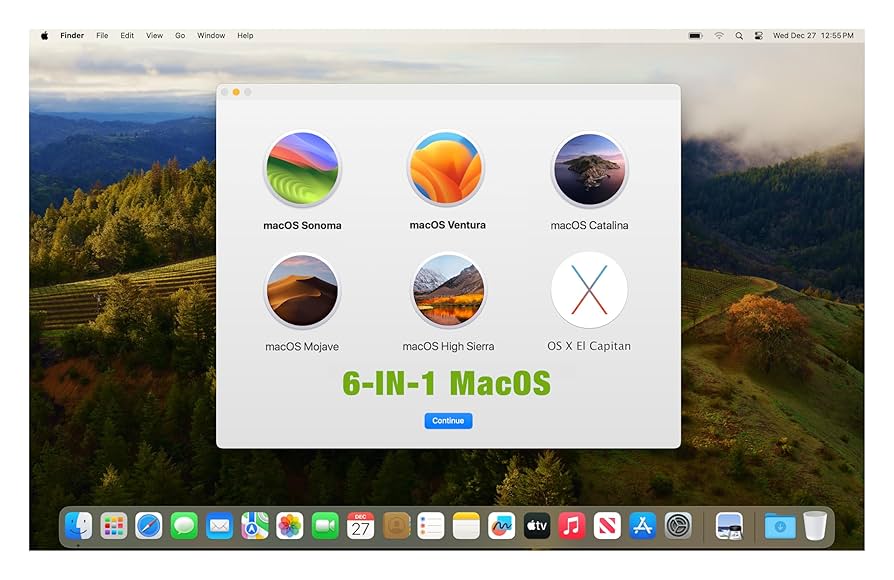Click the macOS Catalina label
This screenshot has height=580, width=894.
(x=590, y=225)
